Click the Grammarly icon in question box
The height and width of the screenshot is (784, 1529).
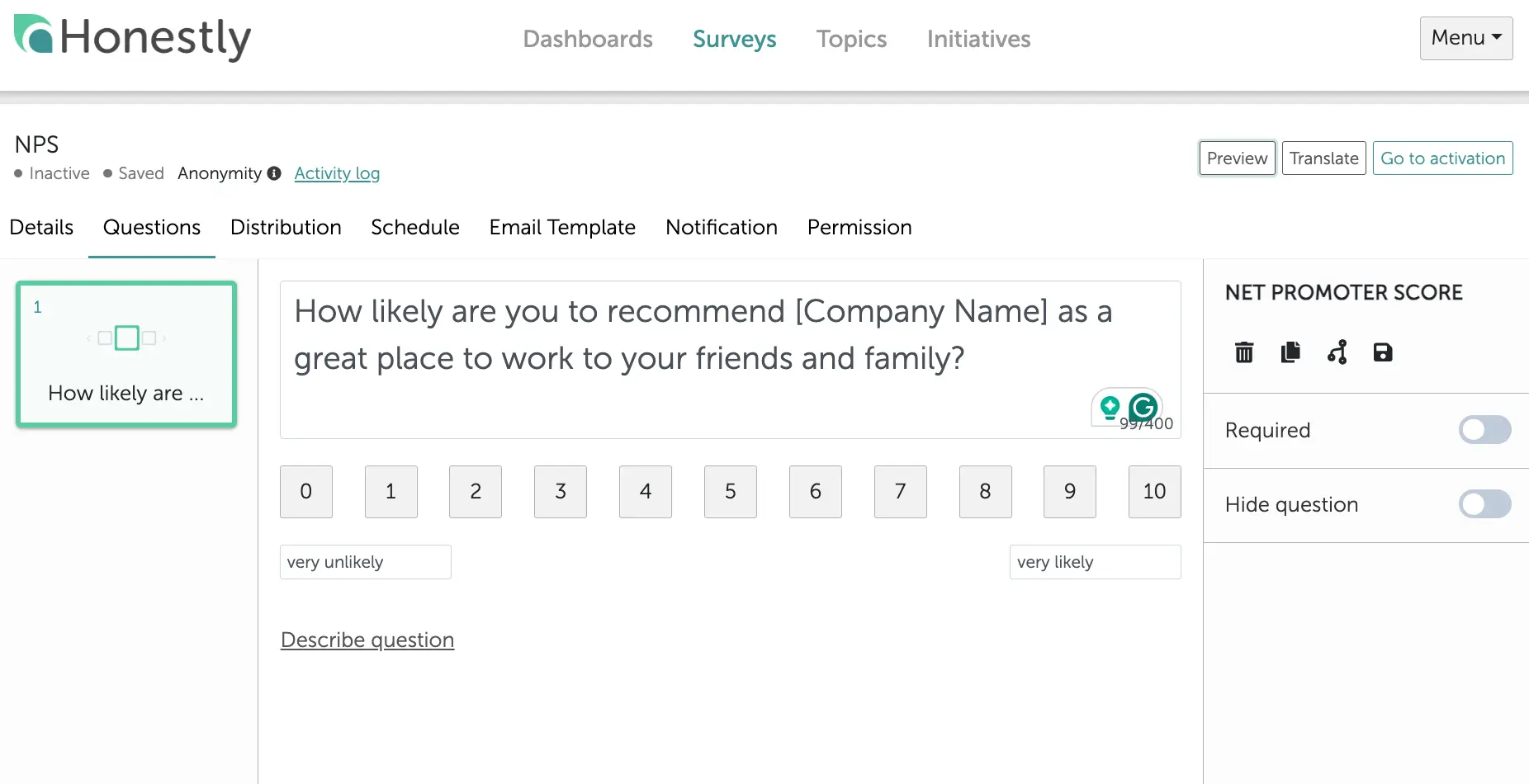(x=1143, y=407)
